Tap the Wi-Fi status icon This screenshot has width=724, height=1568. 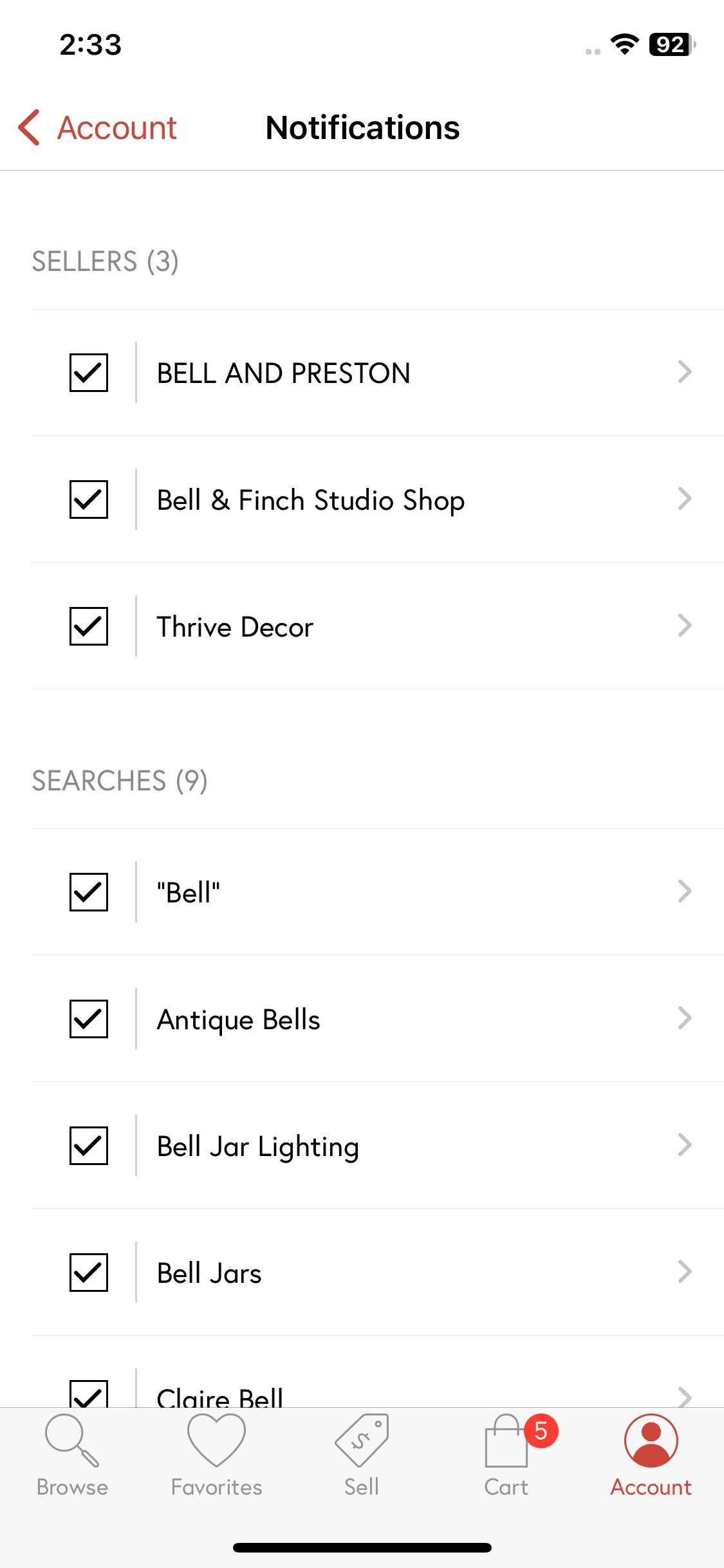point(624,44)
